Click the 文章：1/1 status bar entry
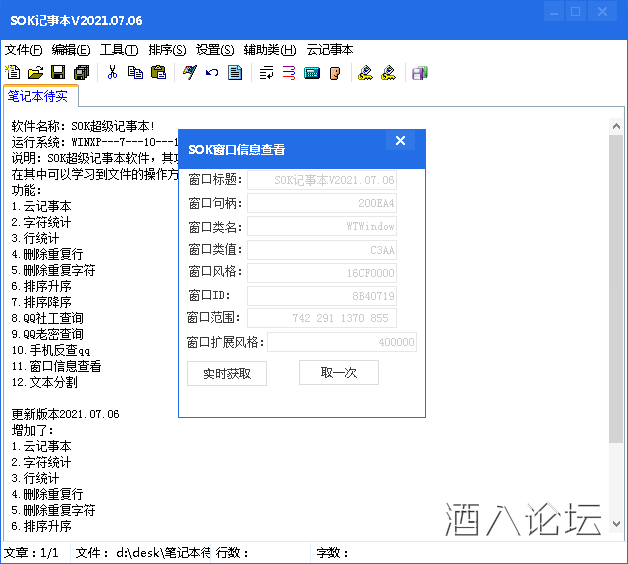 (31, 553)
